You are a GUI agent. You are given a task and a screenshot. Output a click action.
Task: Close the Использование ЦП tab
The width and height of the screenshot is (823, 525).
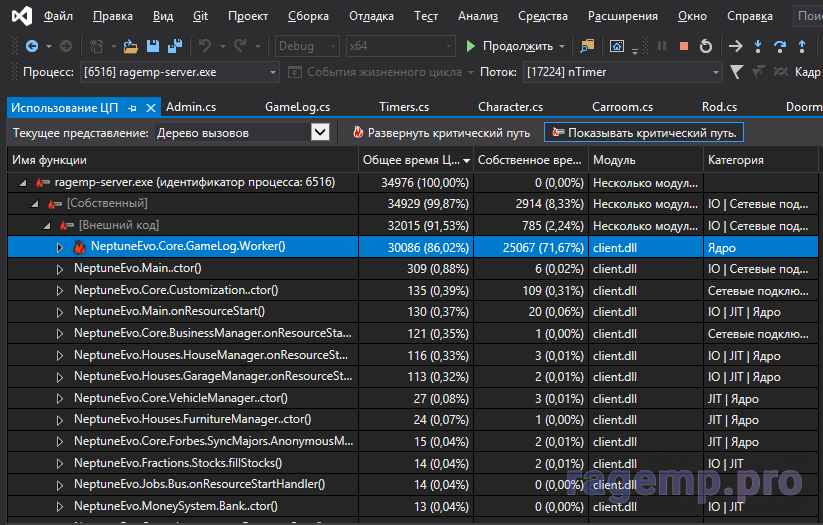point(151,108)
